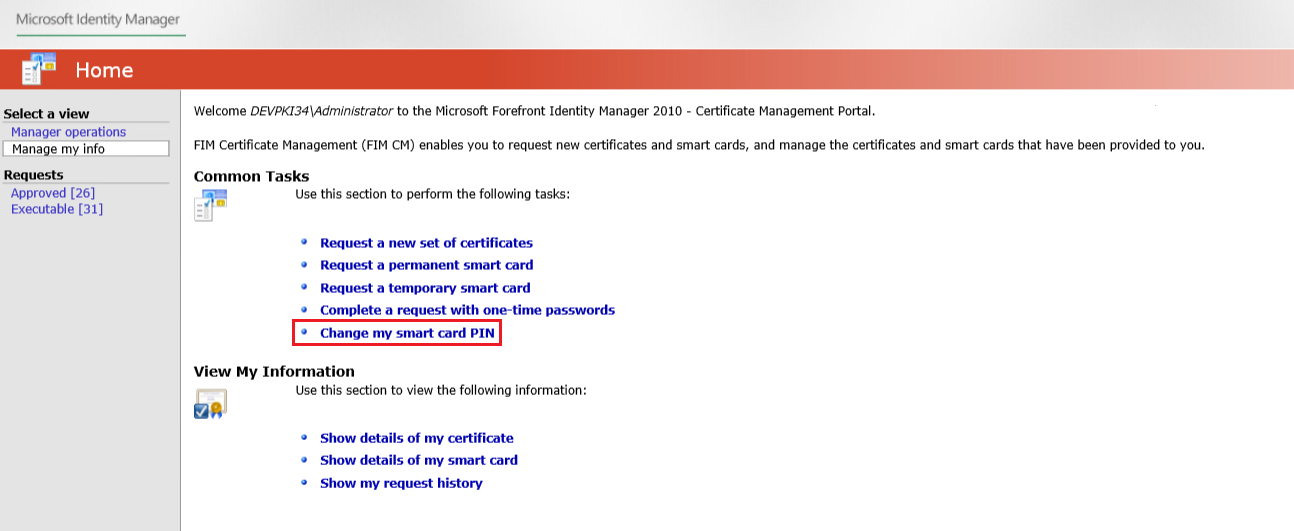Click the Common Tasks heading
The height and width of the screenshot is (531, 1294).
pyautogui.click(x=251, y=176)
